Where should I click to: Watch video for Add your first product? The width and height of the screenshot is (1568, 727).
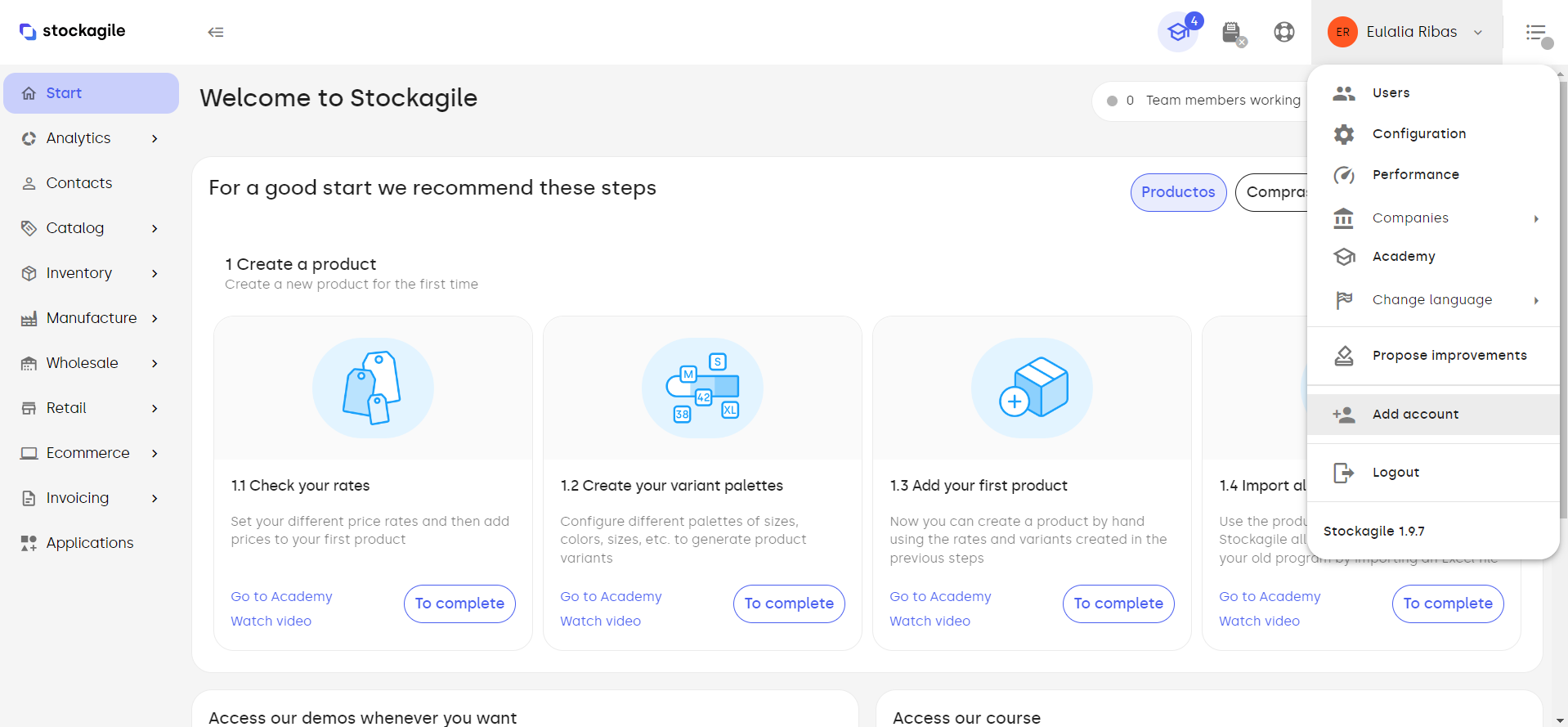point(930,622)
